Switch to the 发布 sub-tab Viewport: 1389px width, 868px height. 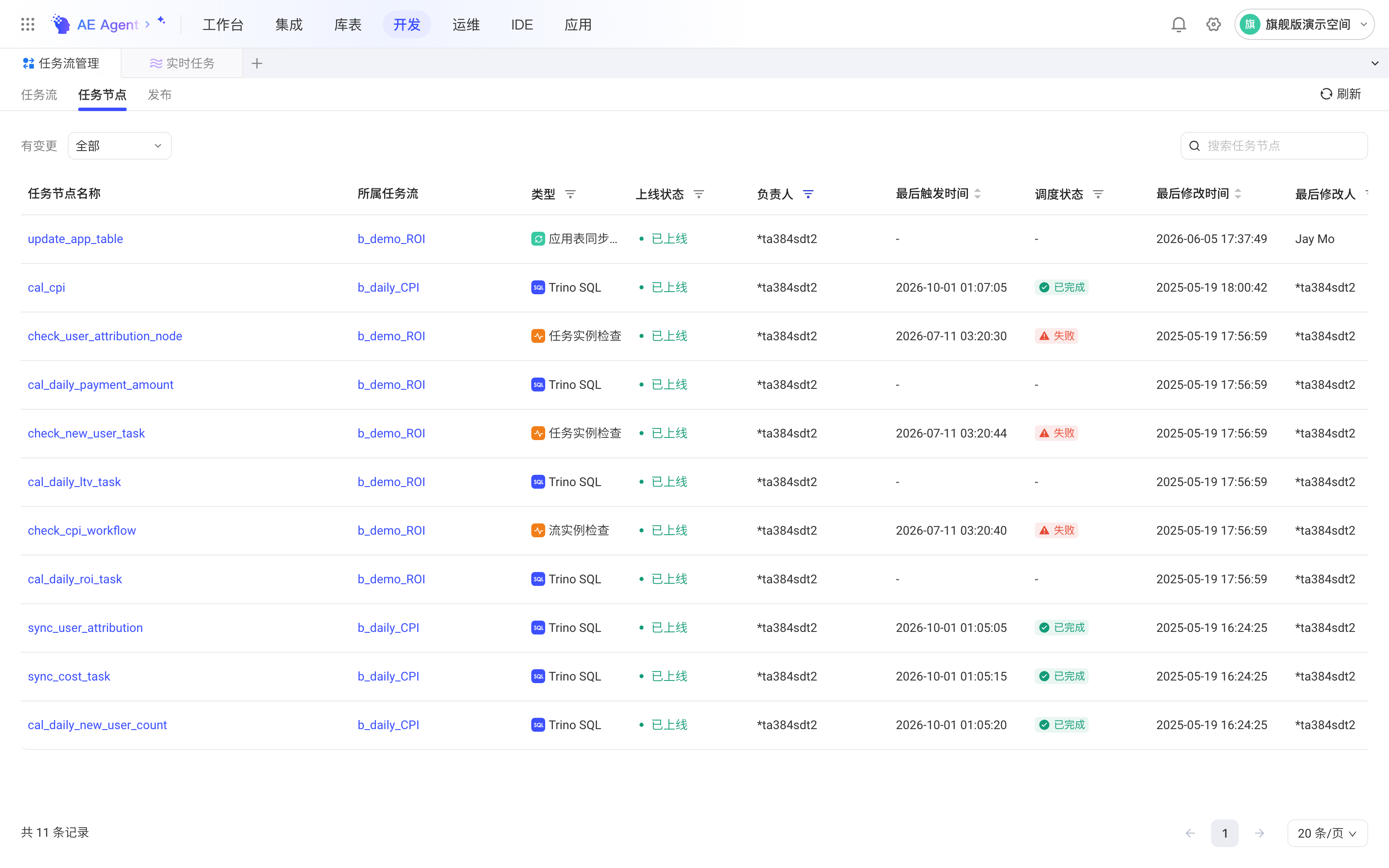[160, 95]
